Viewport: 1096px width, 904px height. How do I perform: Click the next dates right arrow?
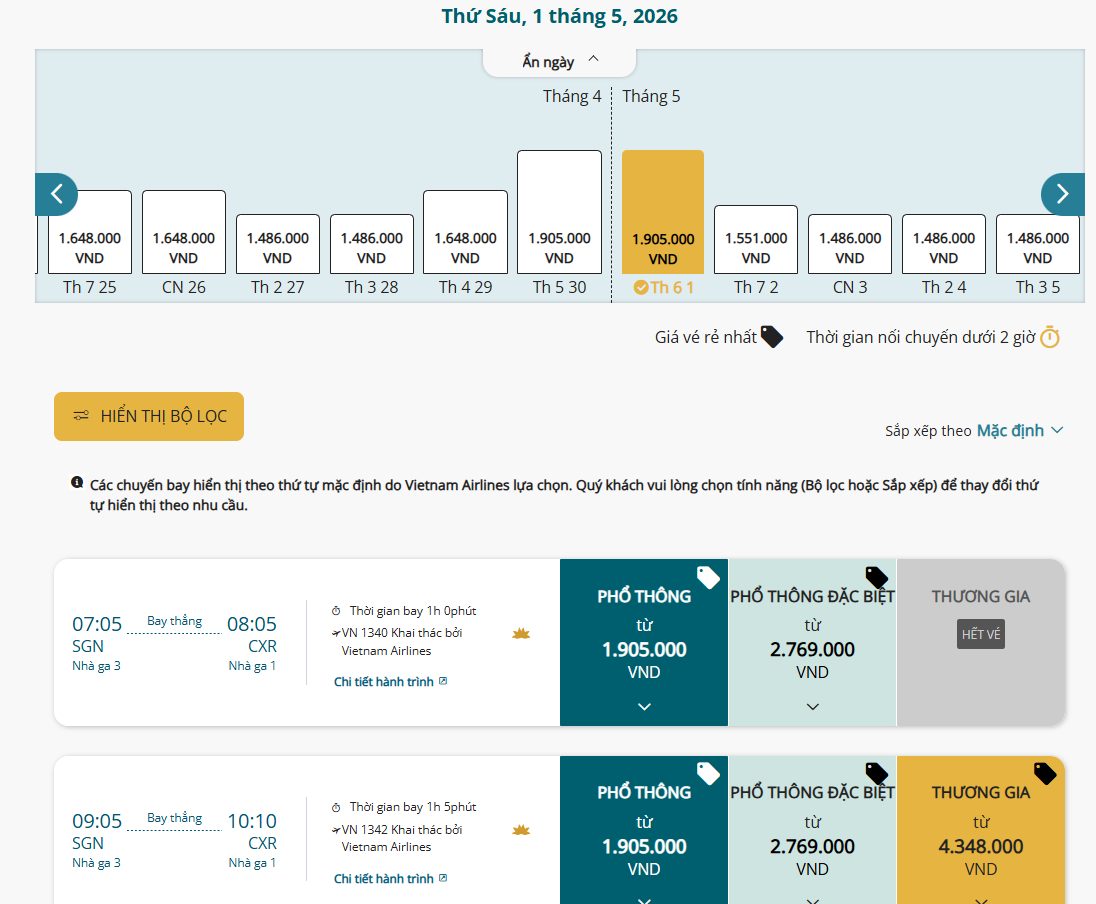[x=1062, y=194]
